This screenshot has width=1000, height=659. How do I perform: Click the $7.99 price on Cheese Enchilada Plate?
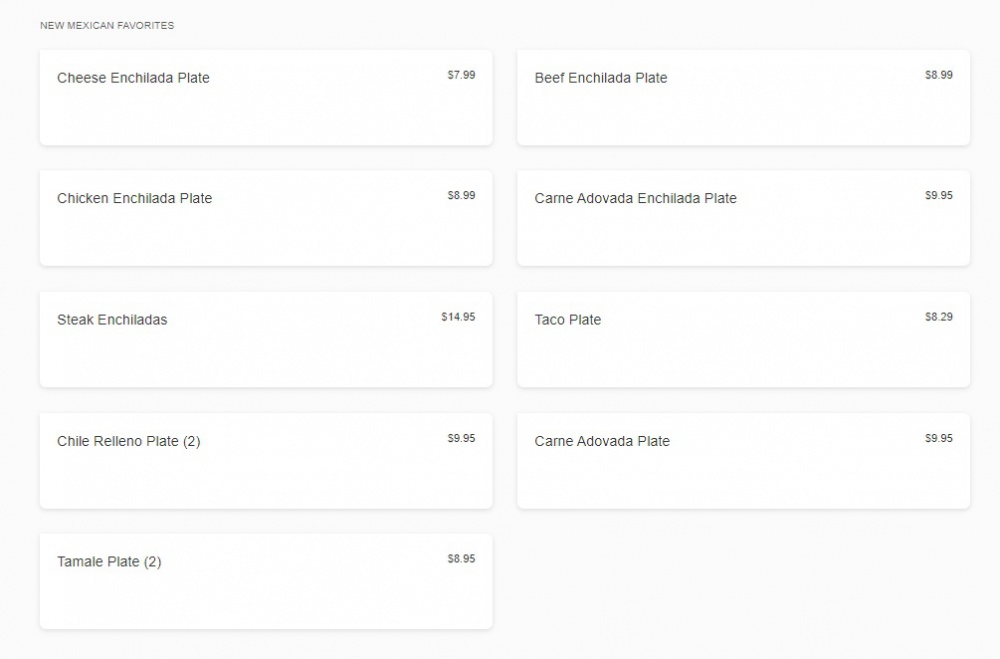click(461, 75)
